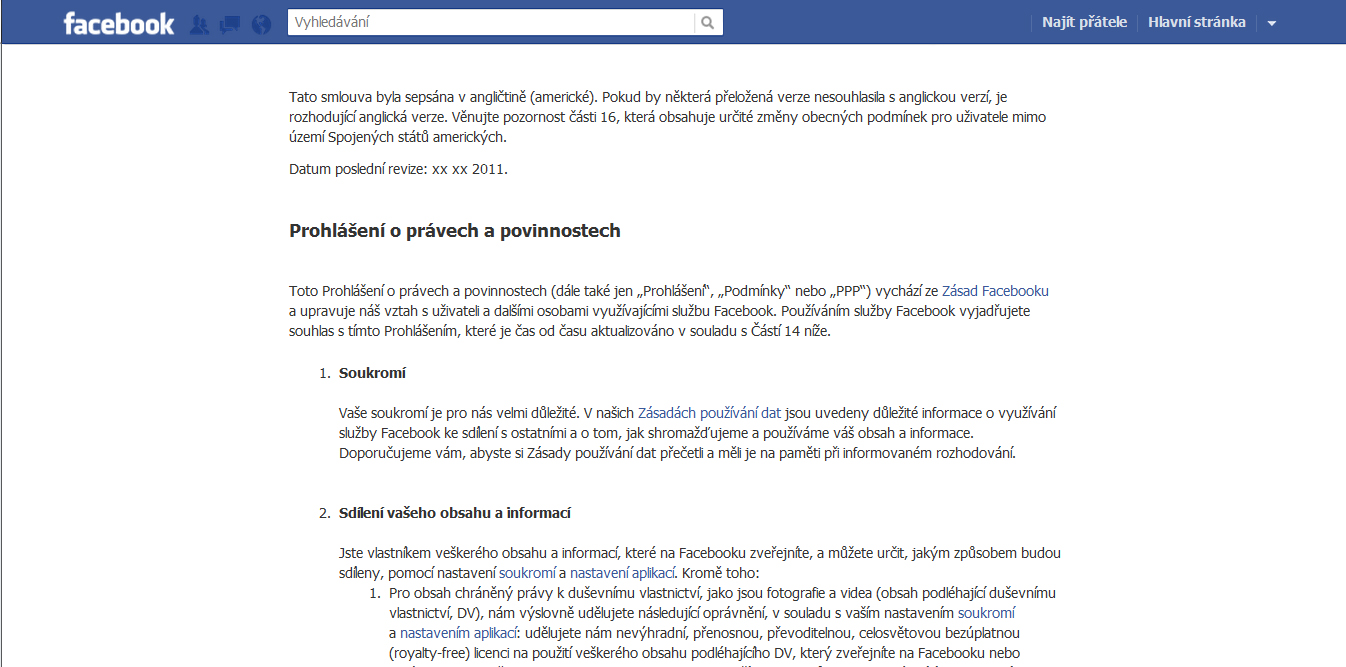Open 'nastavením aplikací' link in sub-item 1
The height and width of the screenshot is (667, 1346).
pos(458,633)
